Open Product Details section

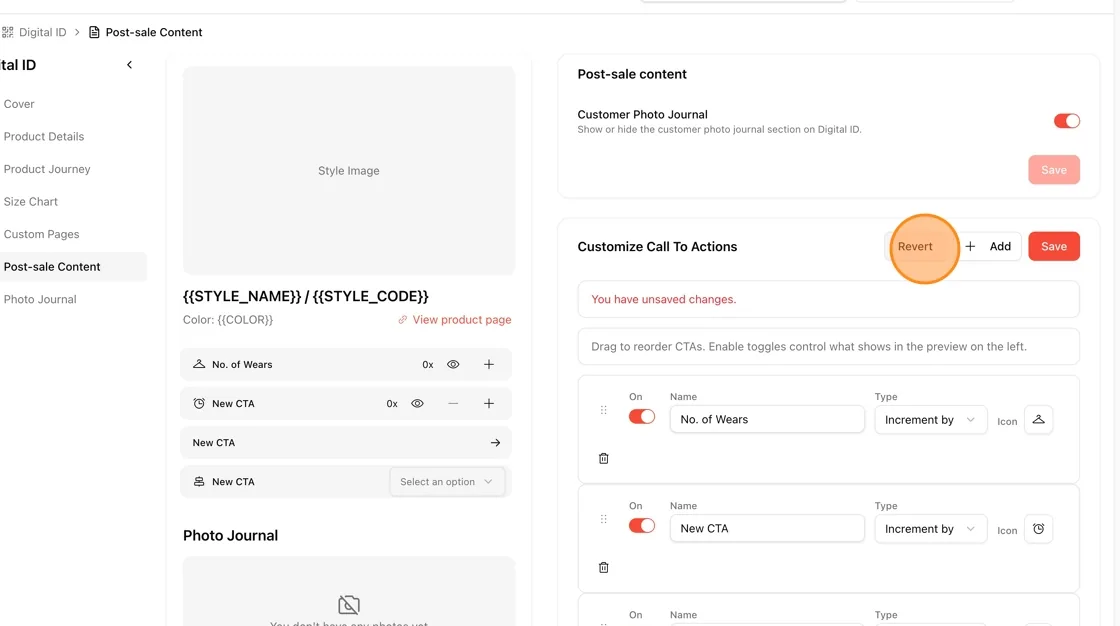coord(44,136)
